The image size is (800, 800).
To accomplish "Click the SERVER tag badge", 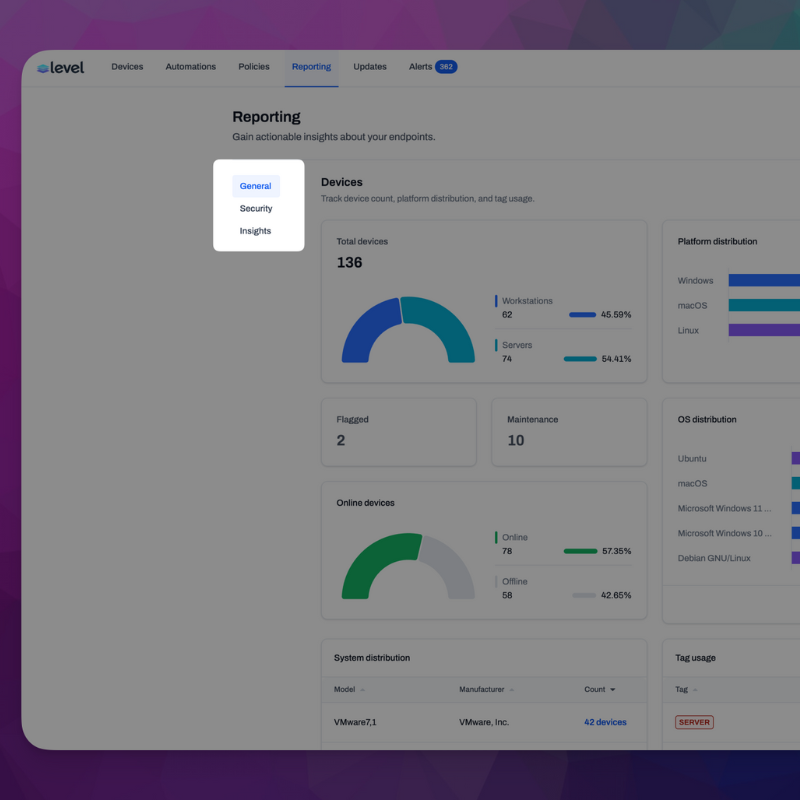I will (x=694, y=722).
